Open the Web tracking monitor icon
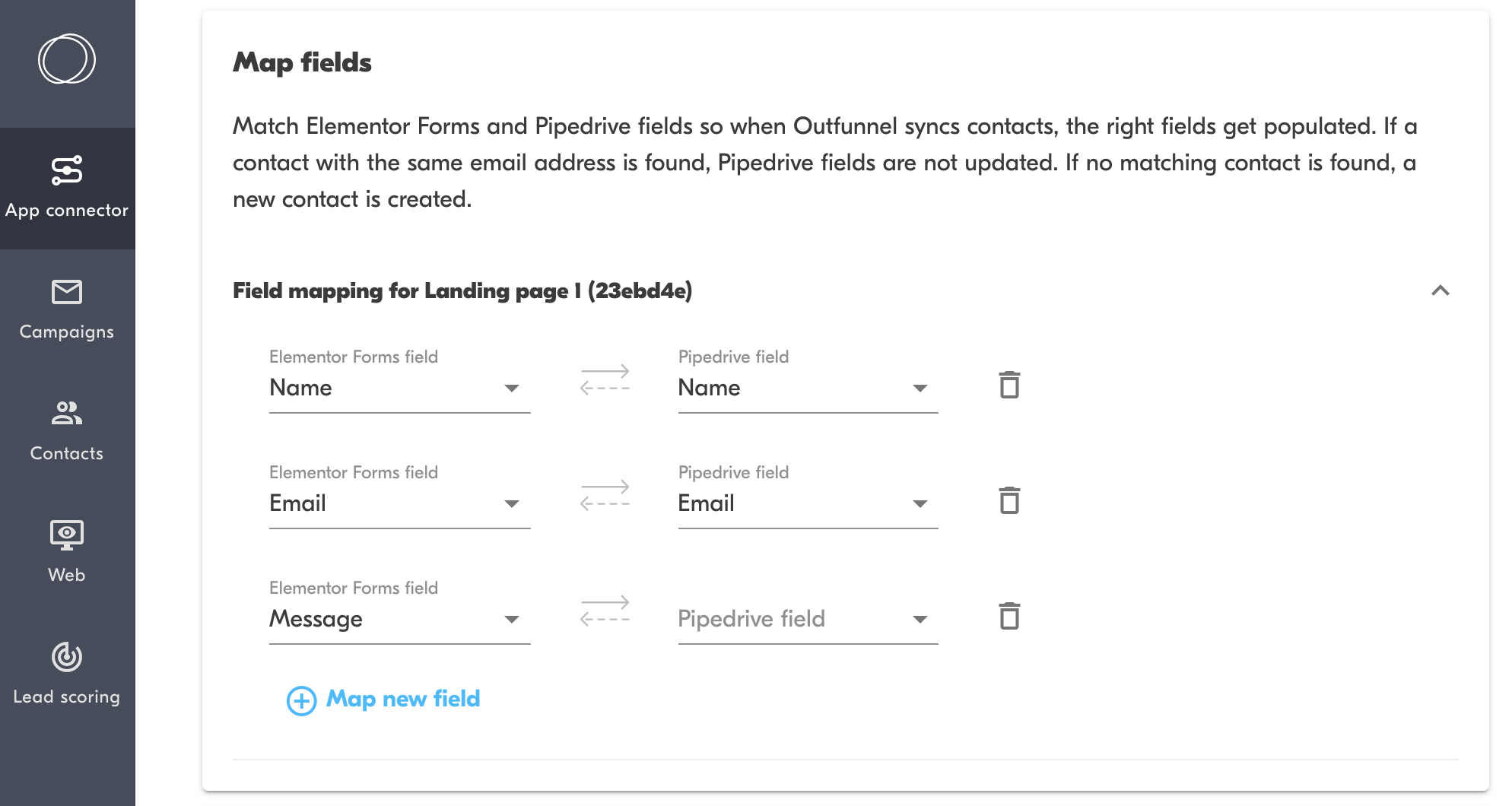 tap(67, 535)
